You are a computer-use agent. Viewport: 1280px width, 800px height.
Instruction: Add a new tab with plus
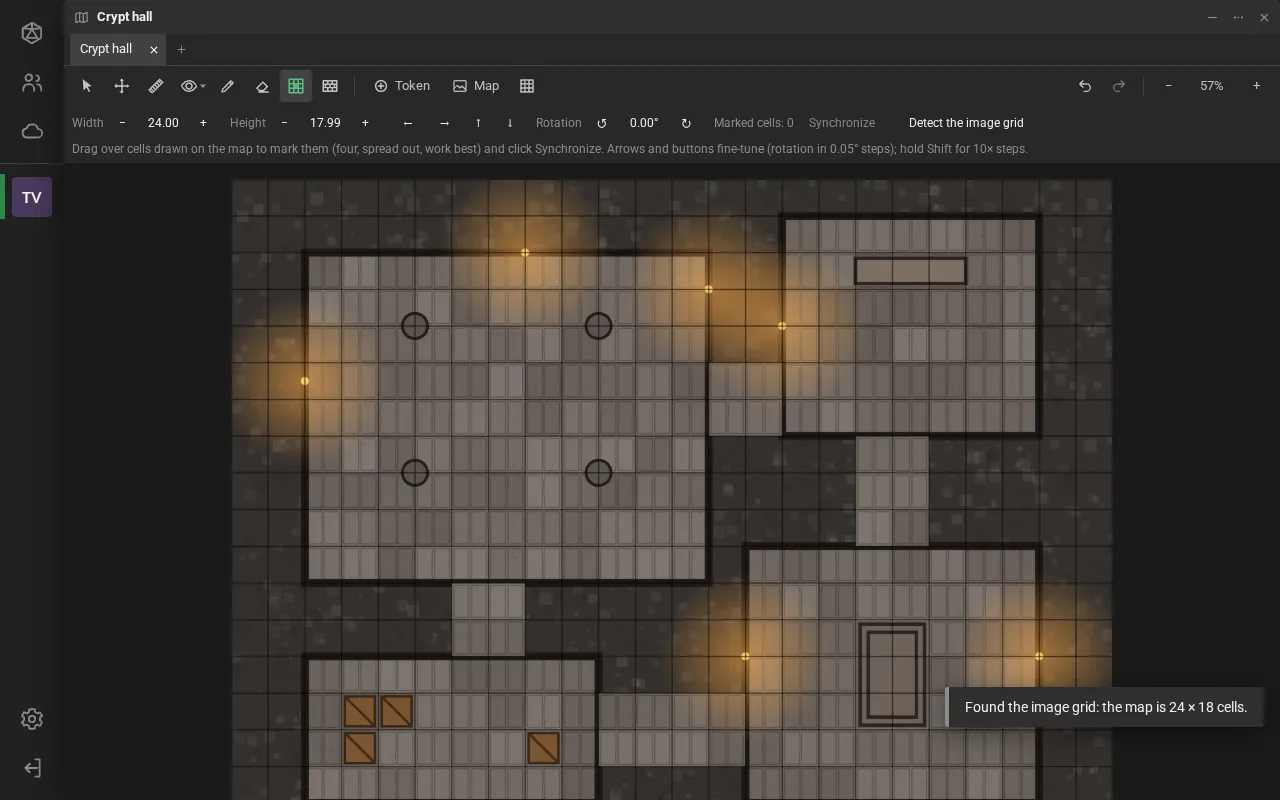[181, 49]
